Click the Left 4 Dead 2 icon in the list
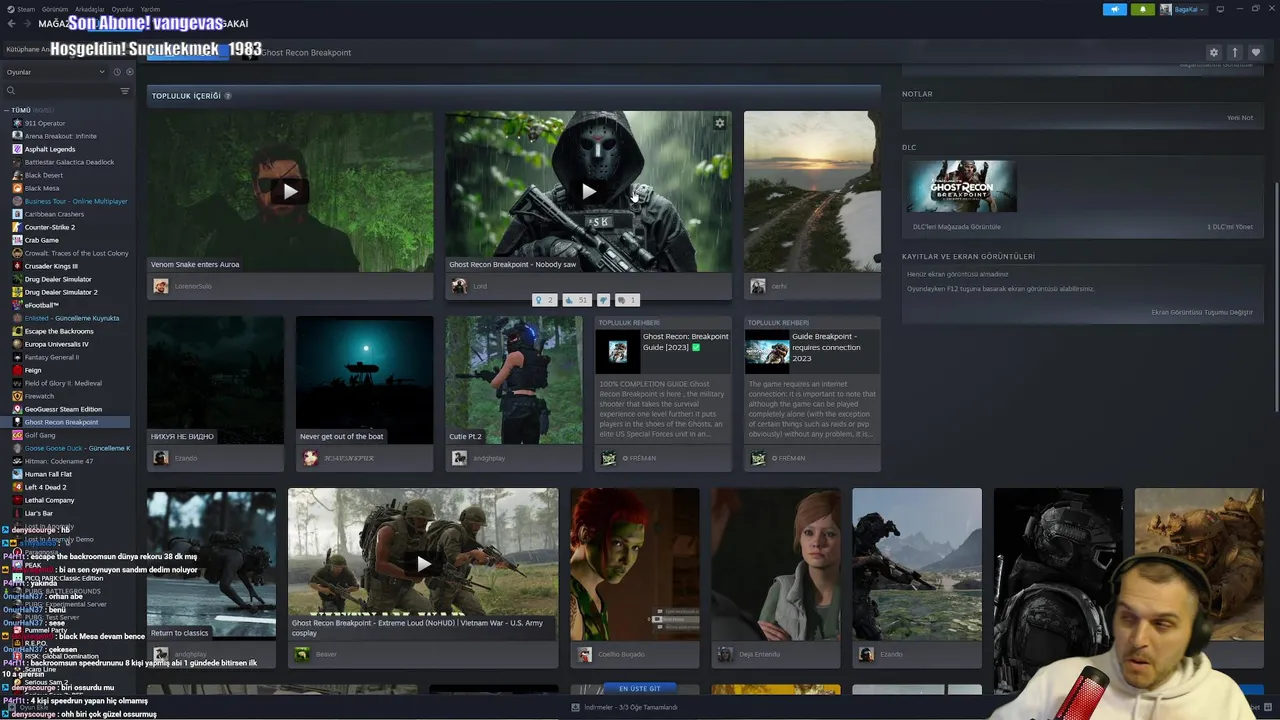 coord(17,487)
